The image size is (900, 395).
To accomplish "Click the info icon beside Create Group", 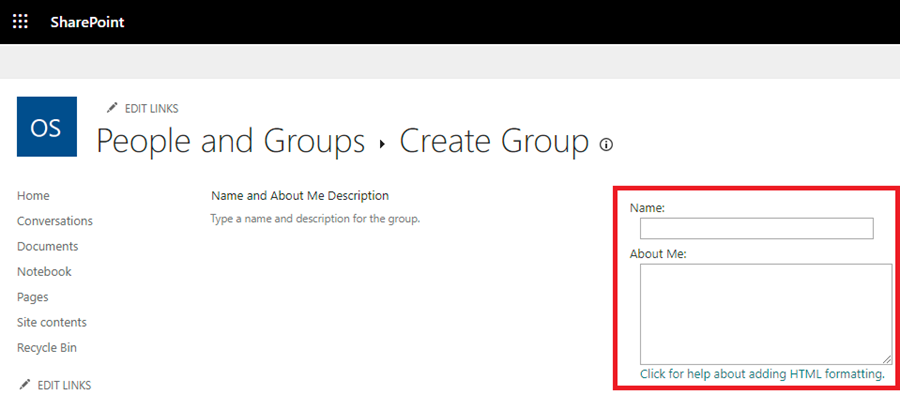I will 606,145.
